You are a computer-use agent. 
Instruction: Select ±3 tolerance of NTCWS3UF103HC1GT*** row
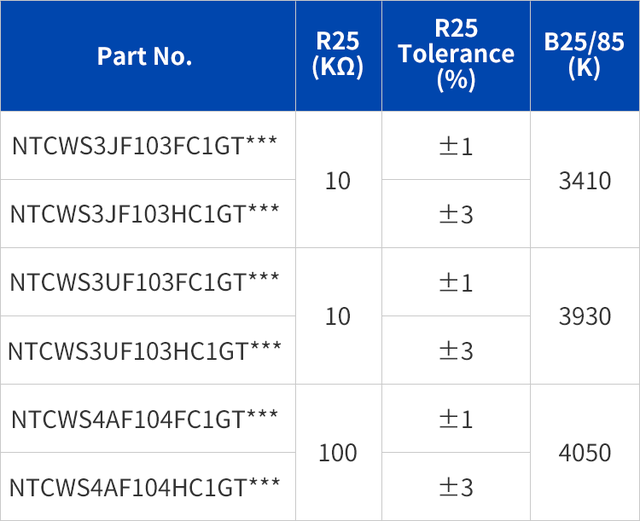click(x=456, y=350)
